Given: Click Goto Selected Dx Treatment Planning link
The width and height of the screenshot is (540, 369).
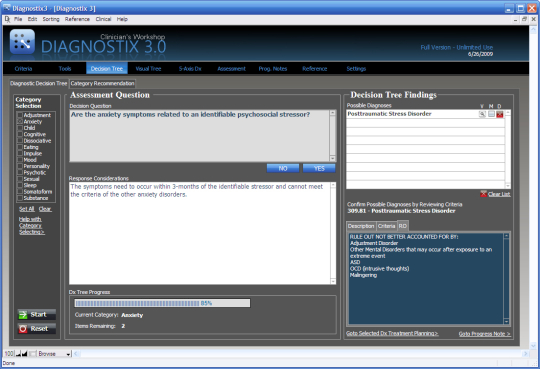Looking at the screenshot, I should (x=392, y=333).
